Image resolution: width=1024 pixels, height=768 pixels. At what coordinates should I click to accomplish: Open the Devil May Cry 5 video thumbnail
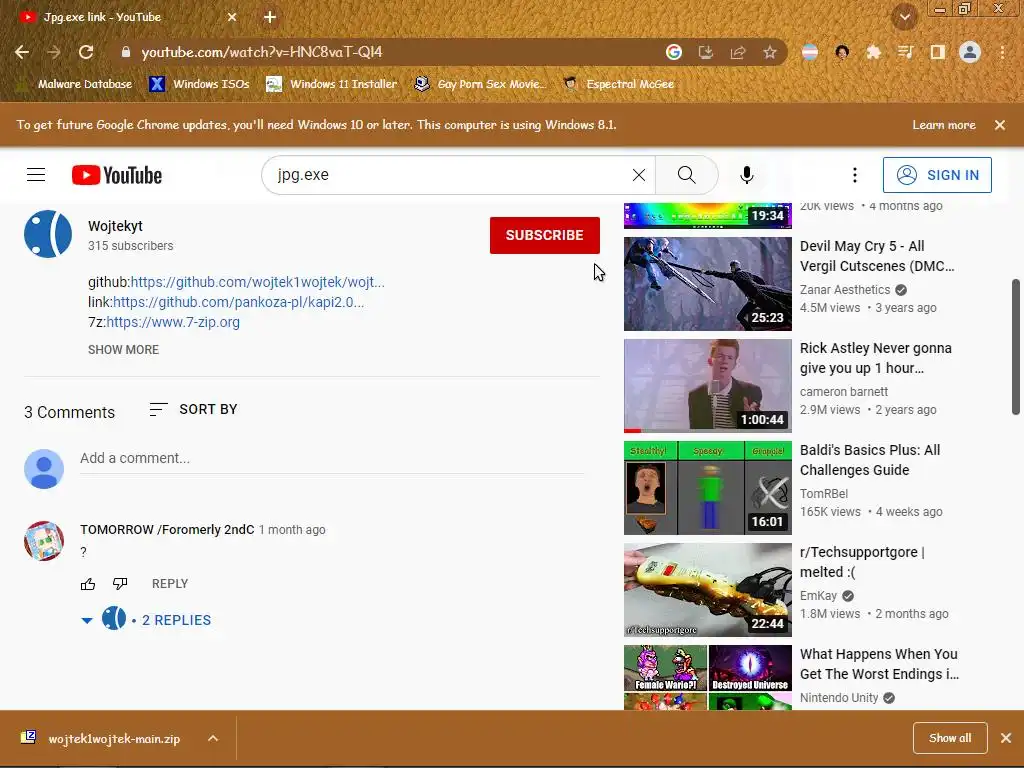point(708,284)
